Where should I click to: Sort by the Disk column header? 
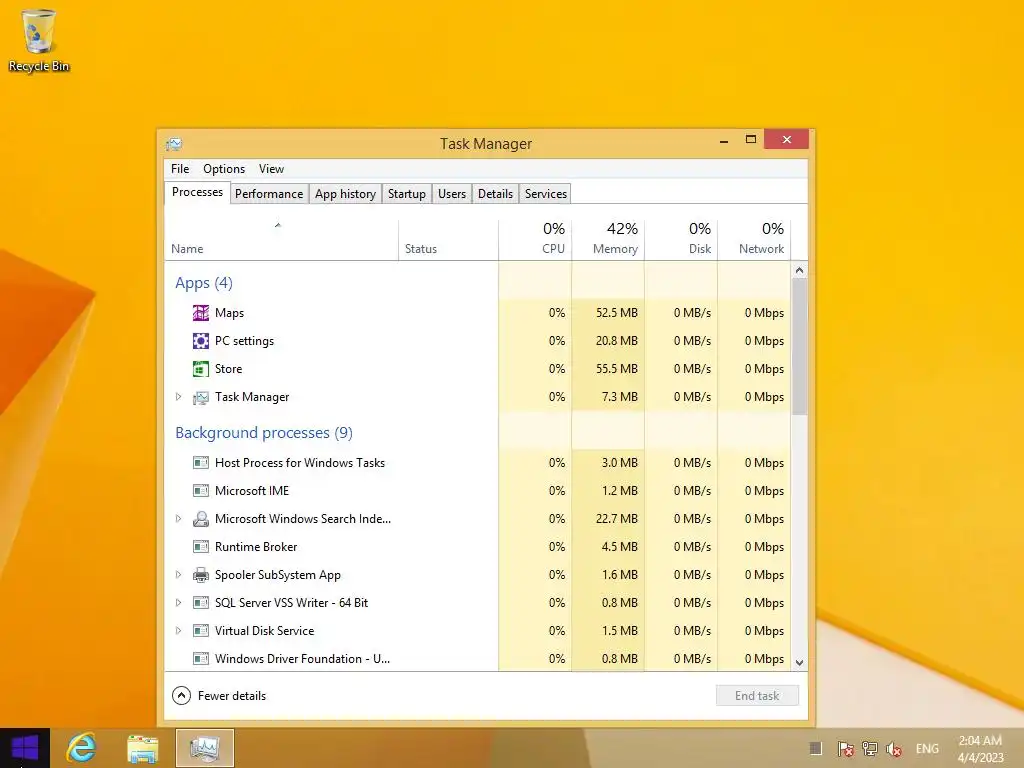681,240
